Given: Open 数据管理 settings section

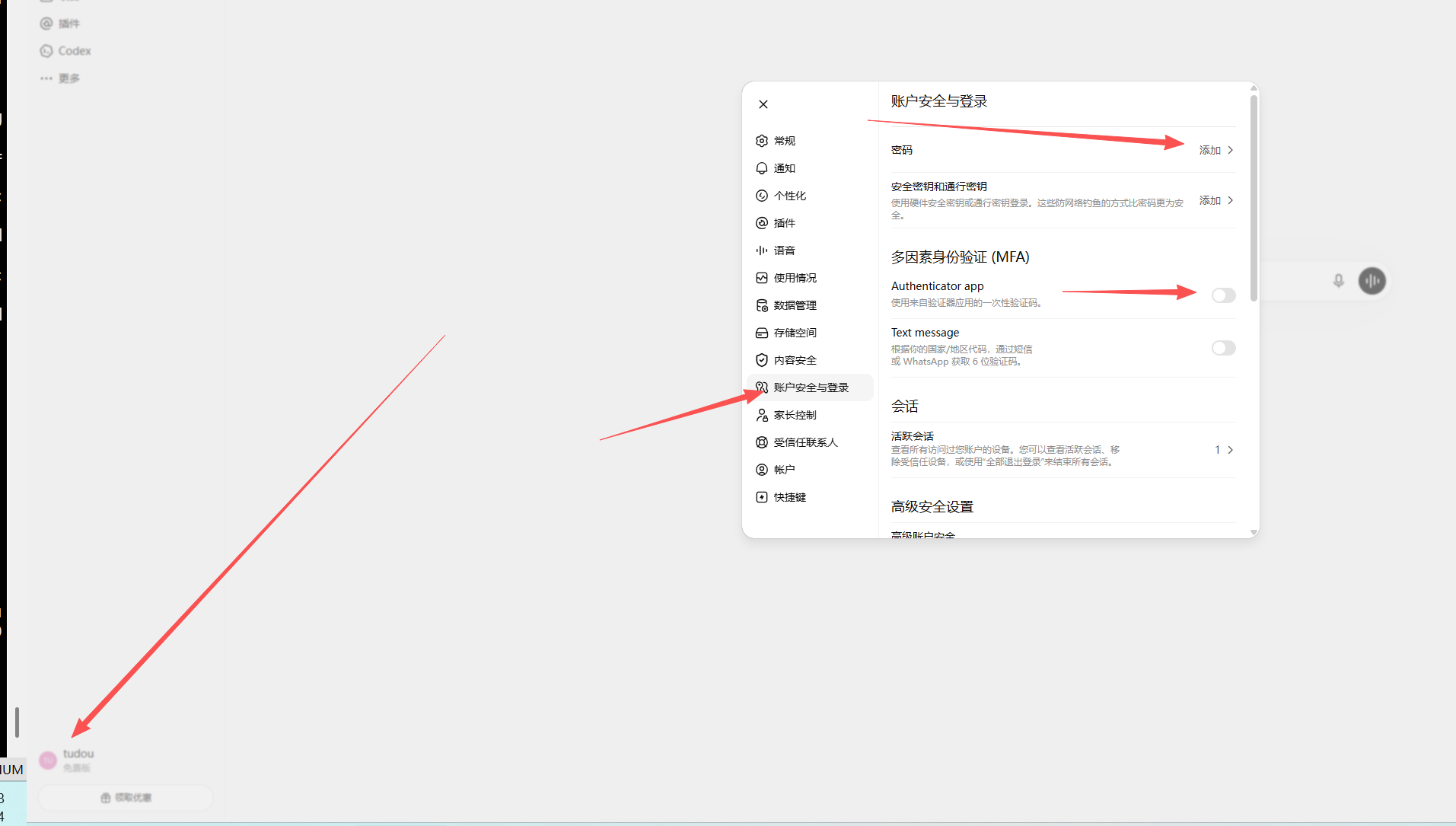Looking at the screenshot, I should (810, 305).
